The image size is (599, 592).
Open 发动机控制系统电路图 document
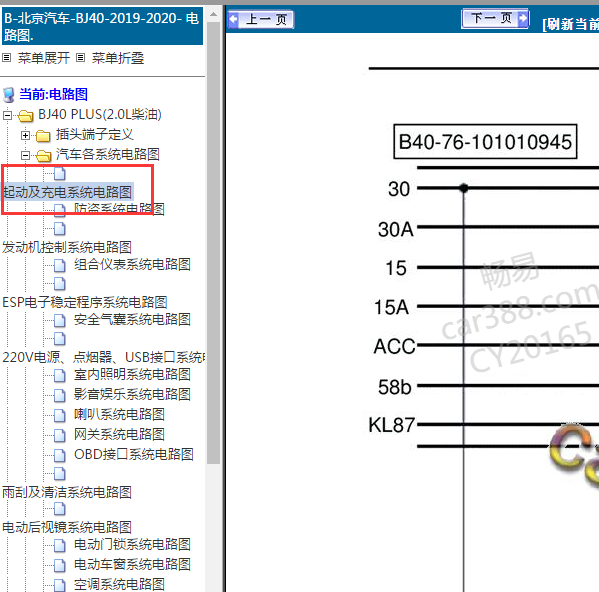pyautogui.click(x=67, y=247)
